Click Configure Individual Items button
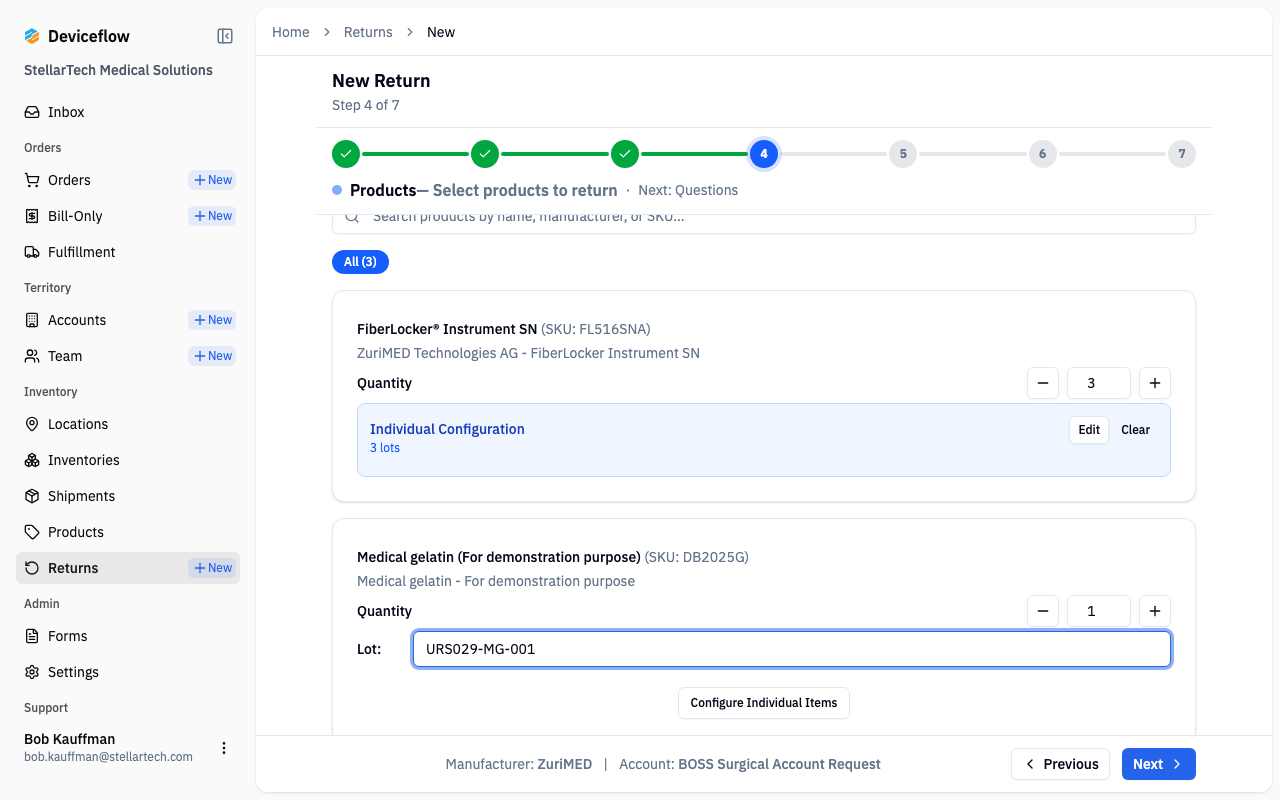The image size is (1280, 800). tap(764, 703)
